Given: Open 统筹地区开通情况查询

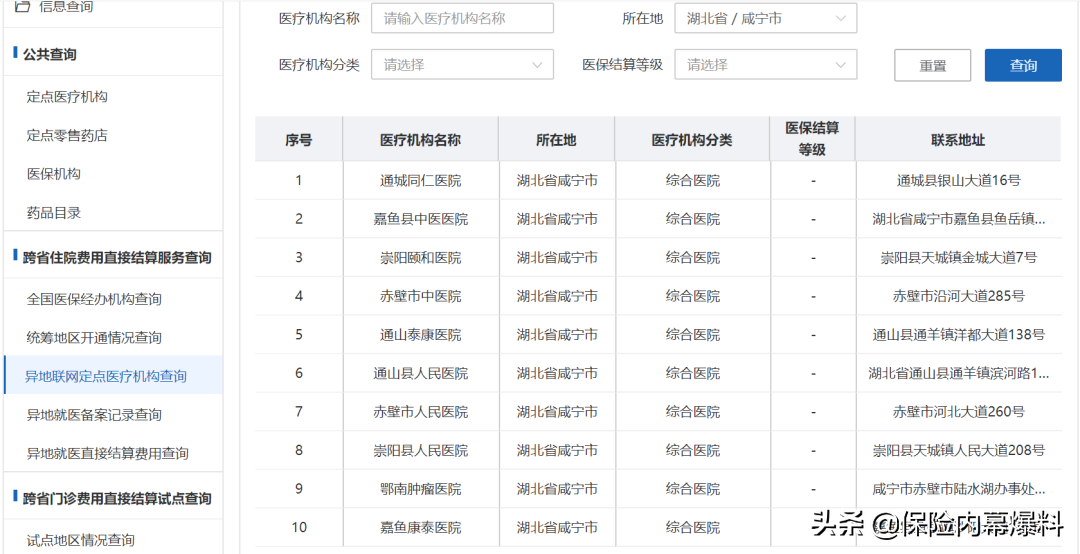Looking at the screenshot, I should 94,338.
